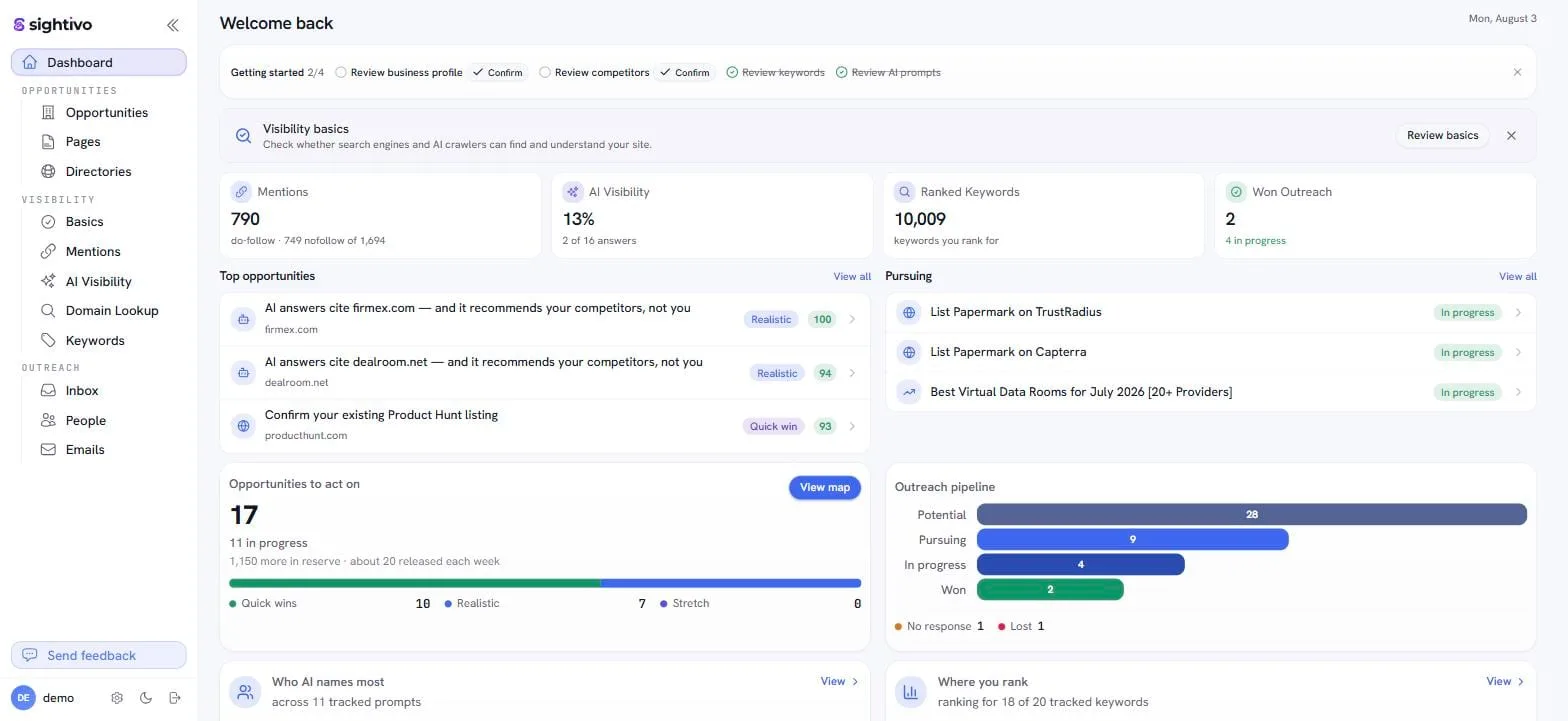Viewport: 1568px width, 721px height.
Task: Click trend icon for Best Virtual Data Rooms
Action: coord(908,392)
